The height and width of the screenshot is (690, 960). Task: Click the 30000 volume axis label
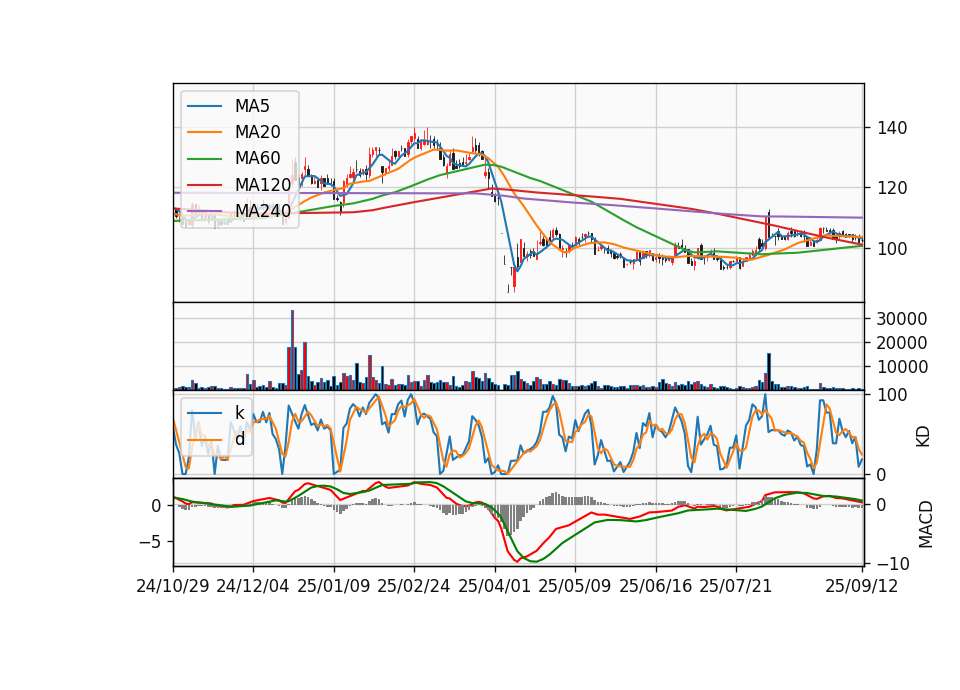click(902, 319)
